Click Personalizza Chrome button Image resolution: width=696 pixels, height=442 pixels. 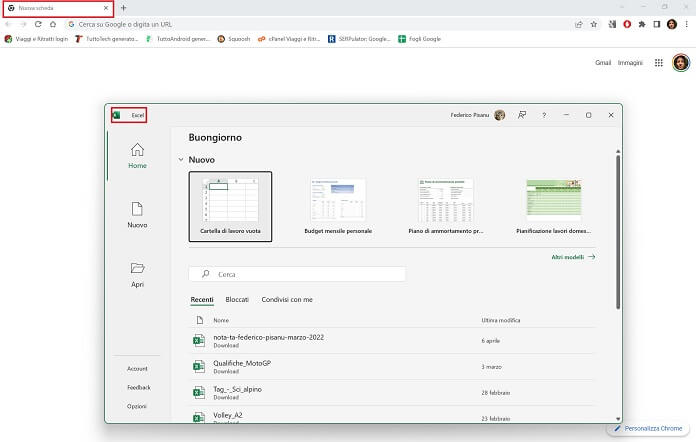click(x=648, y=429)
